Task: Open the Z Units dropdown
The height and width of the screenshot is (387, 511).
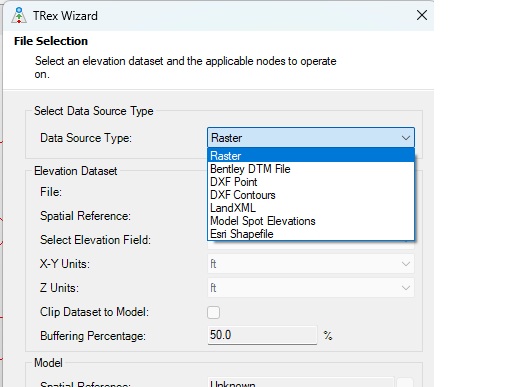Action: click(311, 288)
